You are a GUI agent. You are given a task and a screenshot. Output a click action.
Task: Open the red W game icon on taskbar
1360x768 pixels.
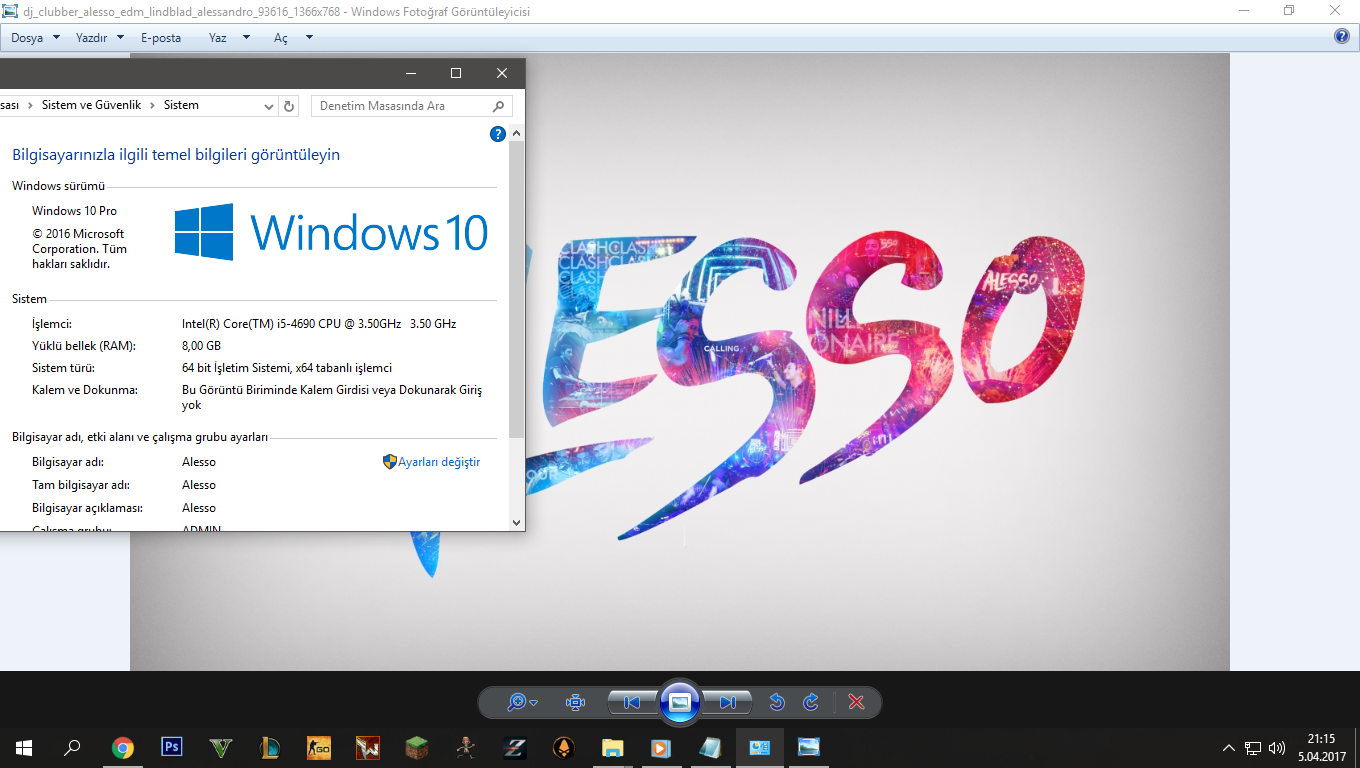click(x=368, y=747)
